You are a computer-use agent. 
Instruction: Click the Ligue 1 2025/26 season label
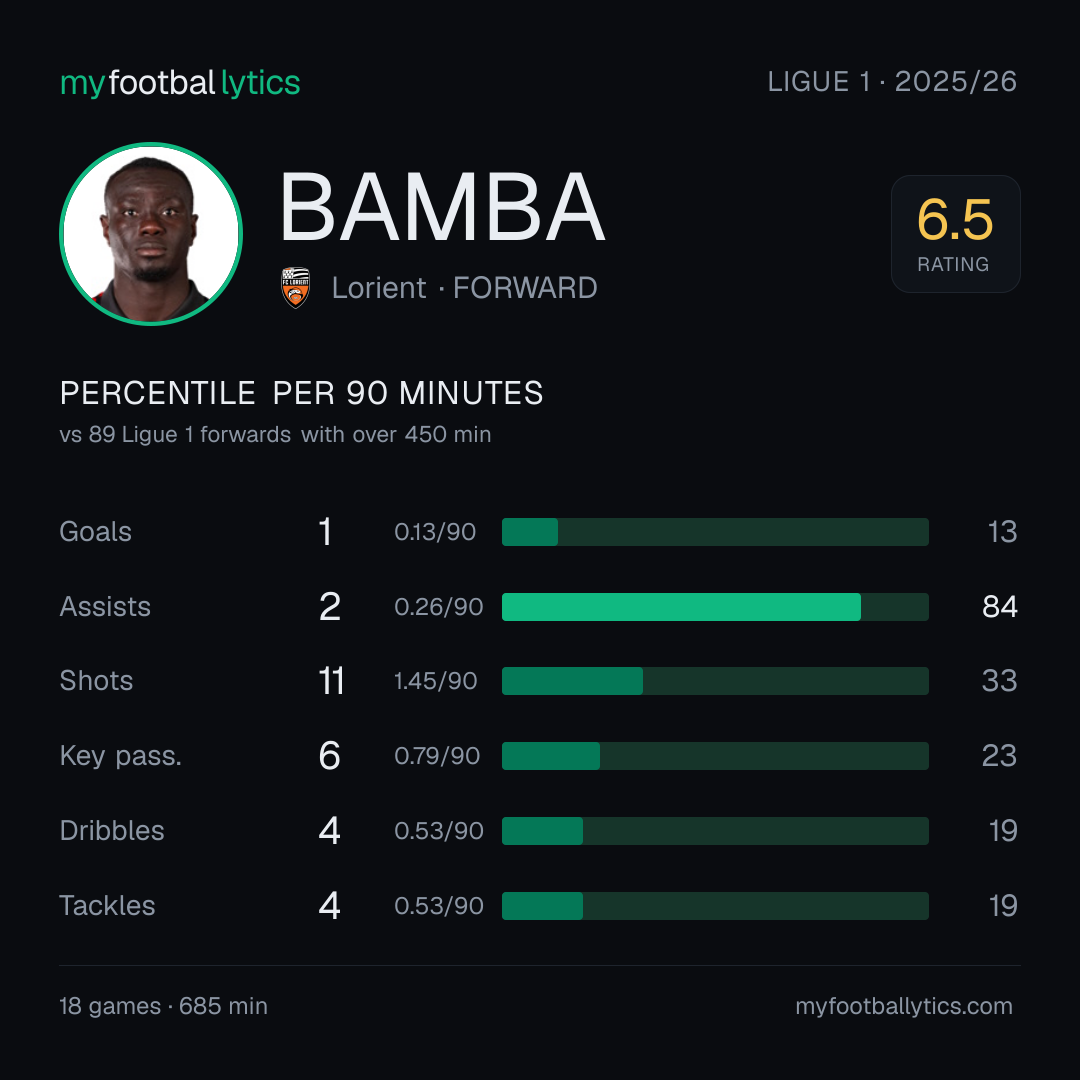coord(892,82)
